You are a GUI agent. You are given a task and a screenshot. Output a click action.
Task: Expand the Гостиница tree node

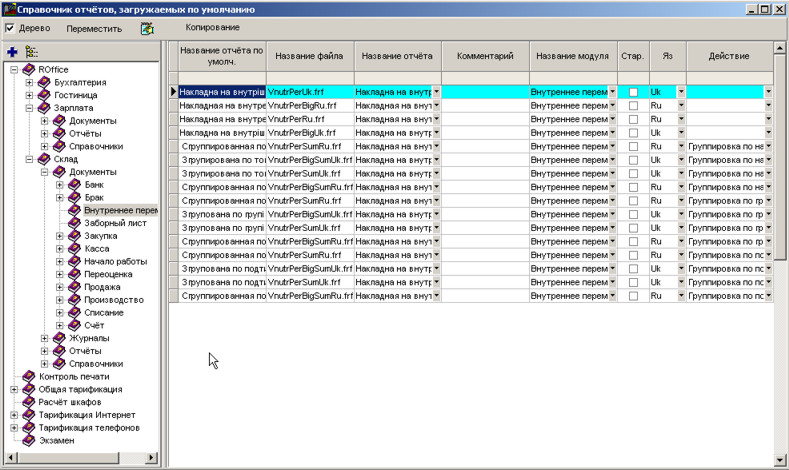pos(30,95)
